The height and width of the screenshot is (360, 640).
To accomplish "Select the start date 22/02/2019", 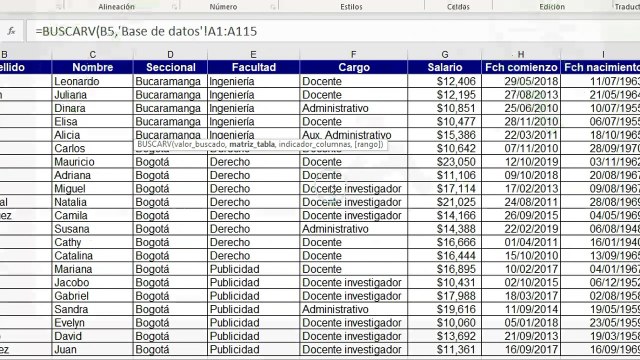I will (x=521, y=229).
